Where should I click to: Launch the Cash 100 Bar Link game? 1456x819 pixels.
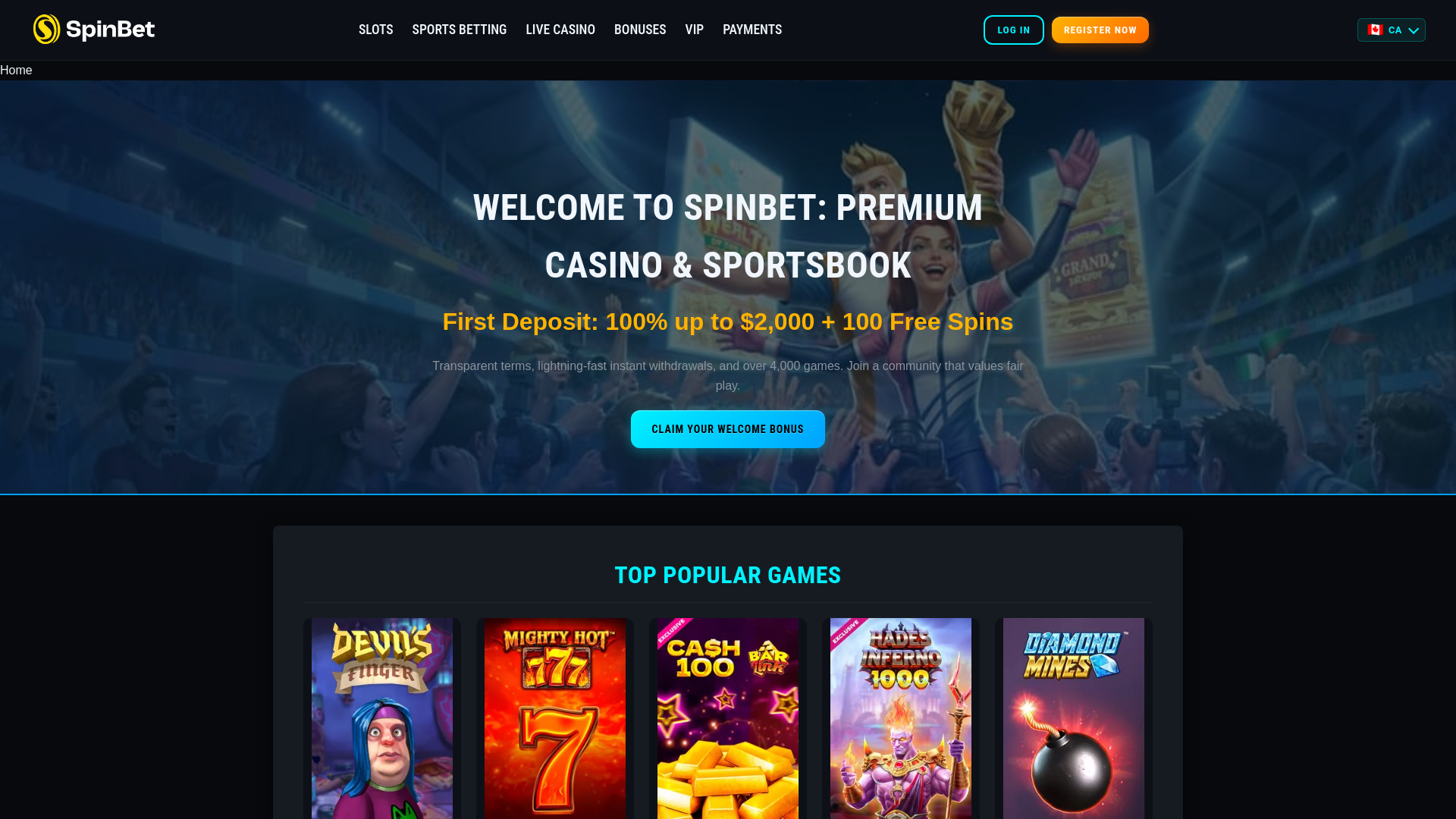click(728, 718)
